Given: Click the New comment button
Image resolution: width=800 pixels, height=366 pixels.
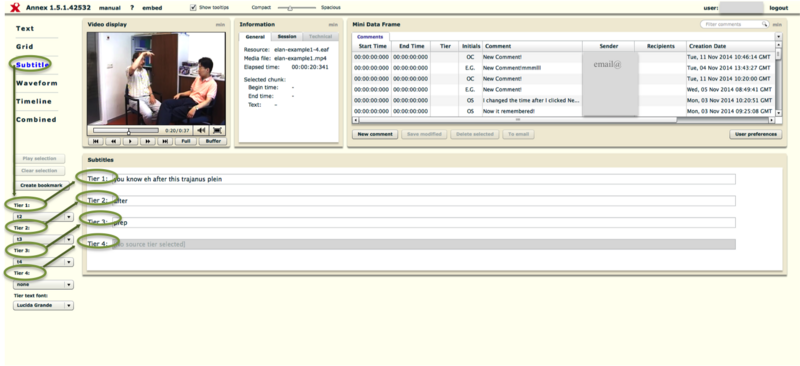Looking at the screenshot, I should pyautogui.click(x=375, y=134).
